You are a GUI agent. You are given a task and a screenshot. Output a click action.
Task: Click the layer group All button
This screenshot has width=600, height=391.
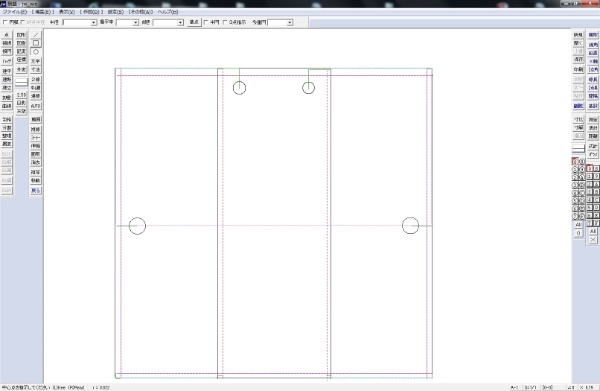point(593,231)
